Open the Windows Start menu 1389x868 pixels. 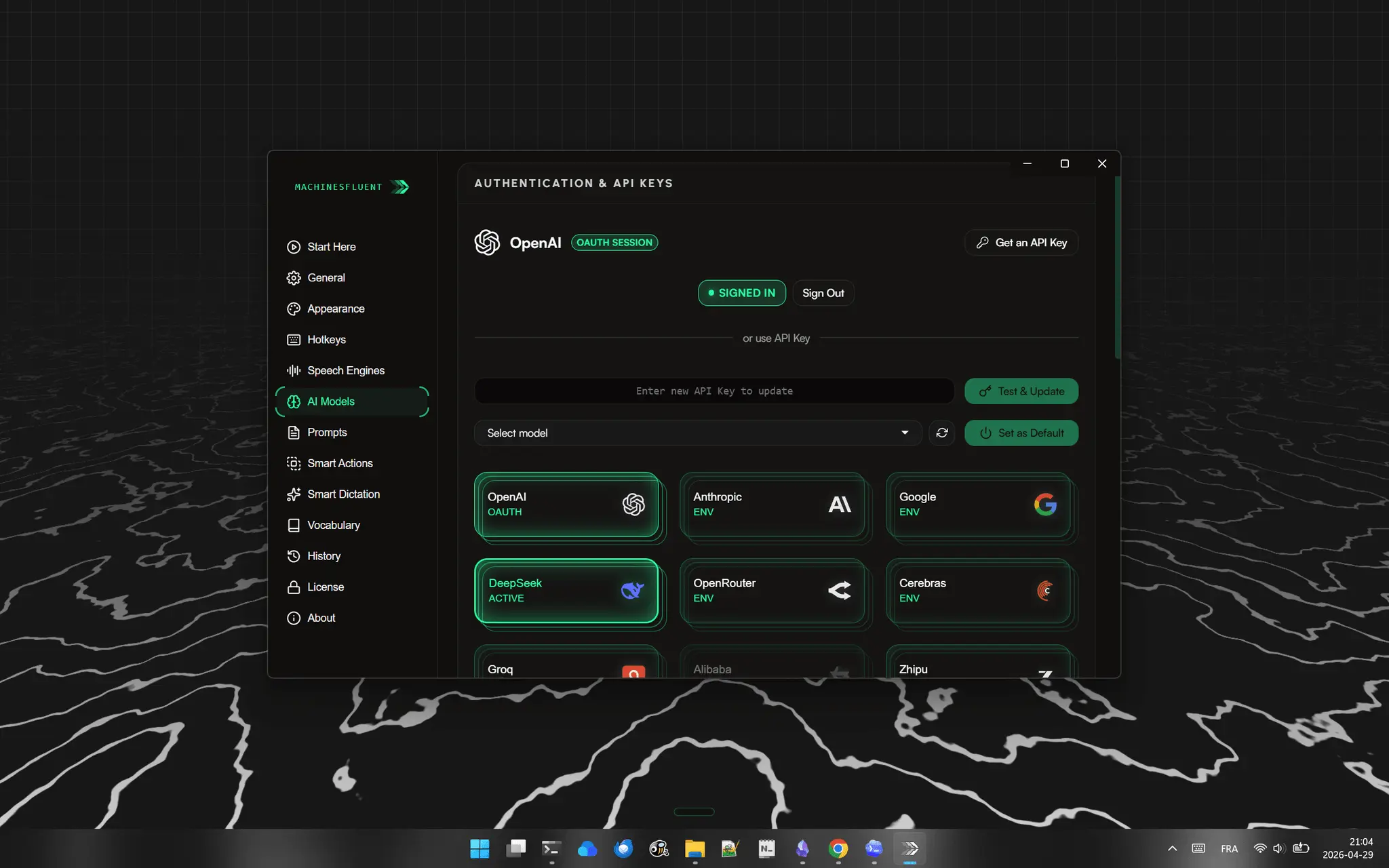(480, 848)
